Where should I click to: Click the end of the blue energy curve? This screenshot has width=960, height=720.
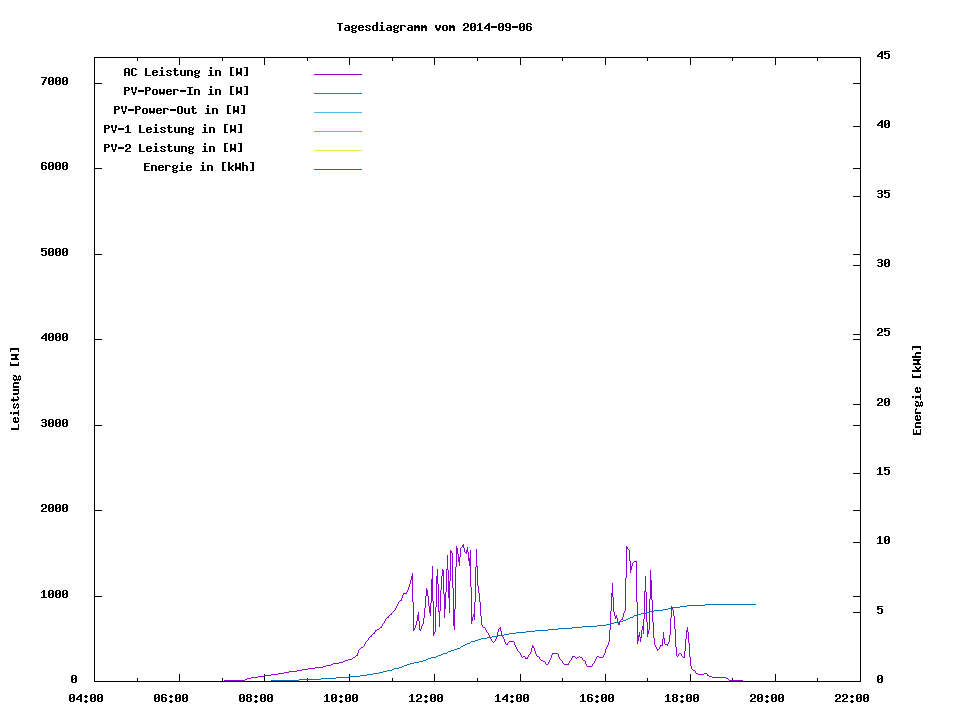[x=754, y=604]
